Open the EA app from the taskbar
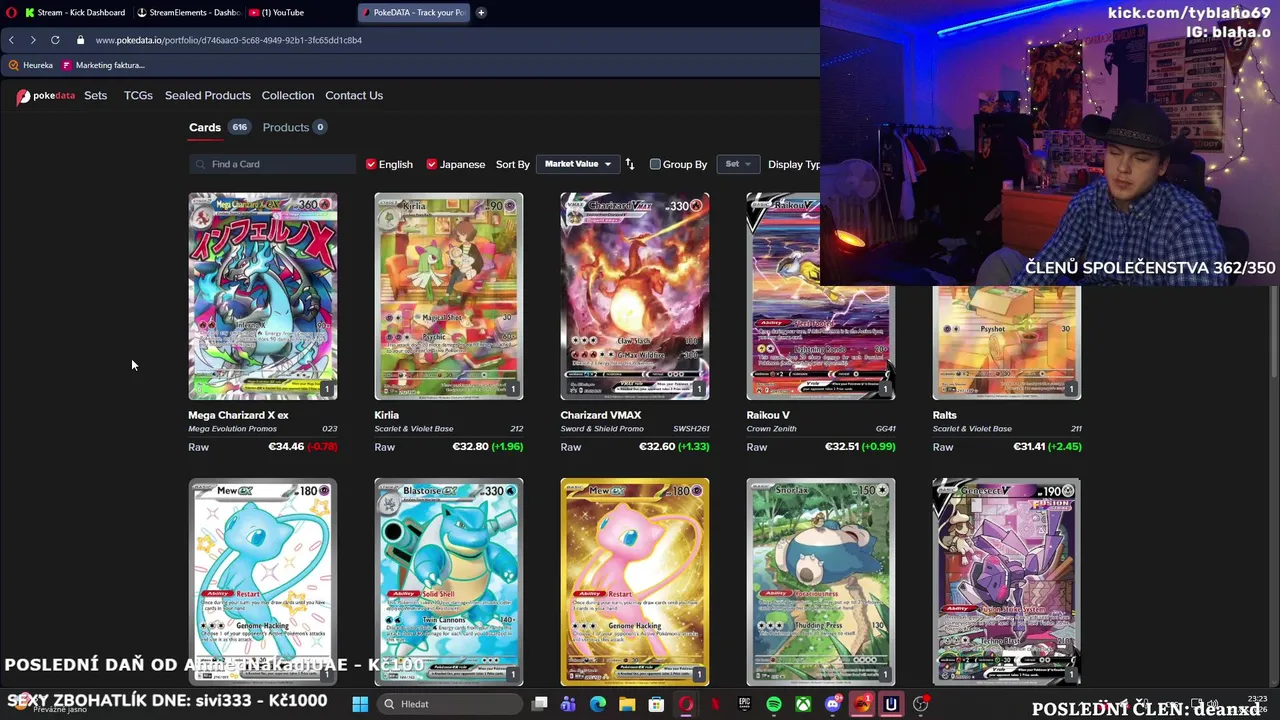 click(862, 704)
